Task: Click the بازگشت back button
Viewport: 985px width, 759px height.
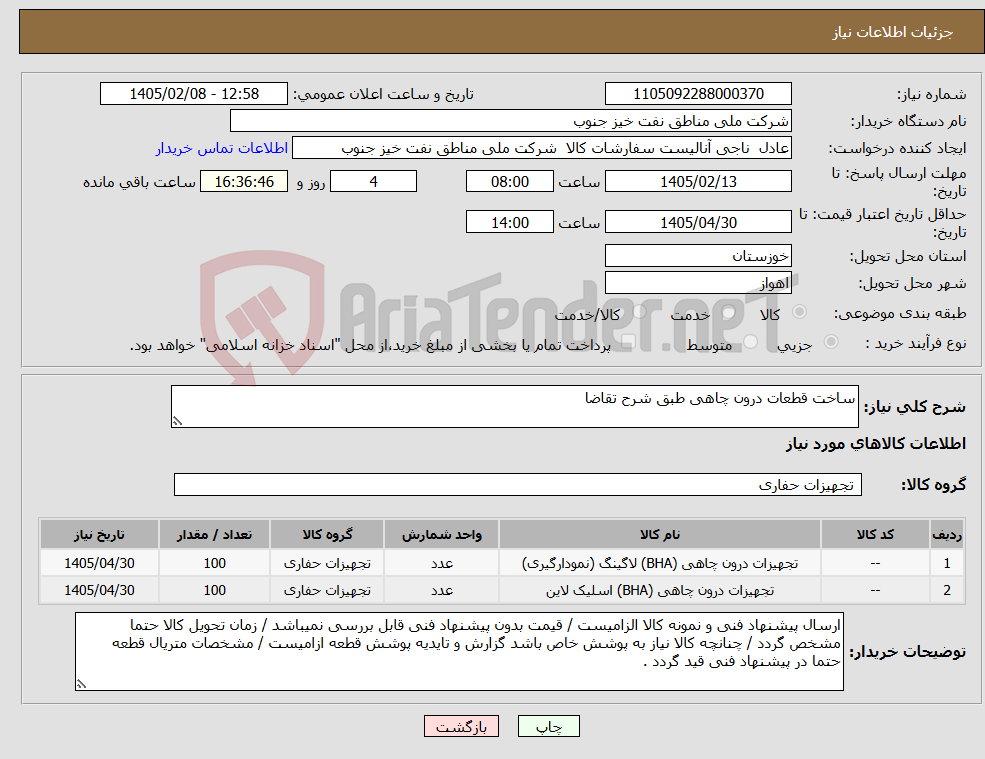Action: click(x=461, y=726)
